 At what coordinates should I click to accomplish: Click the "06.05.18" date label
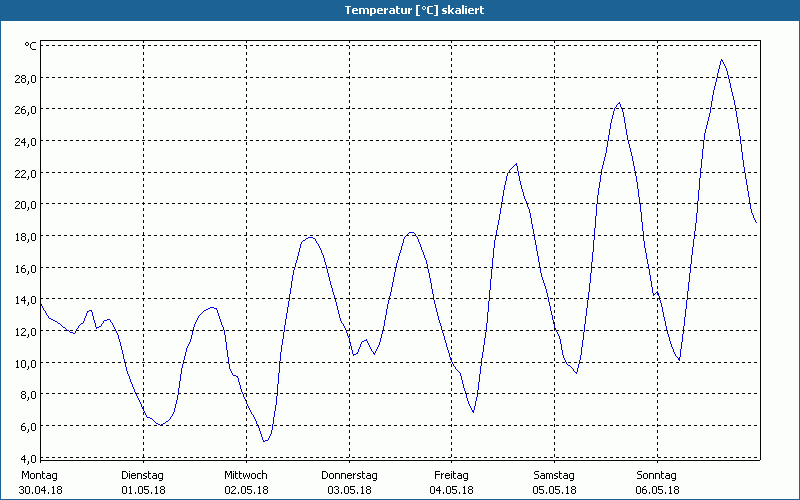pos(657,490)
